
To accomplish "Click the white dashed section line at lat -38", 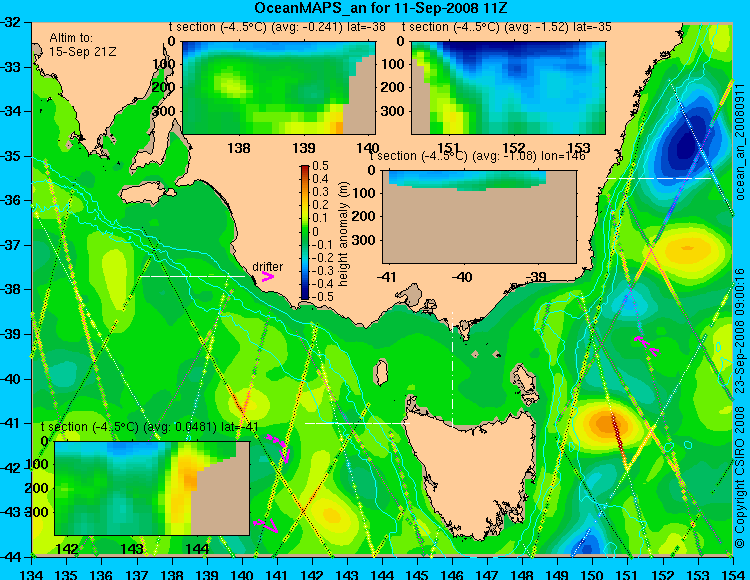I will tap(192, 276).
